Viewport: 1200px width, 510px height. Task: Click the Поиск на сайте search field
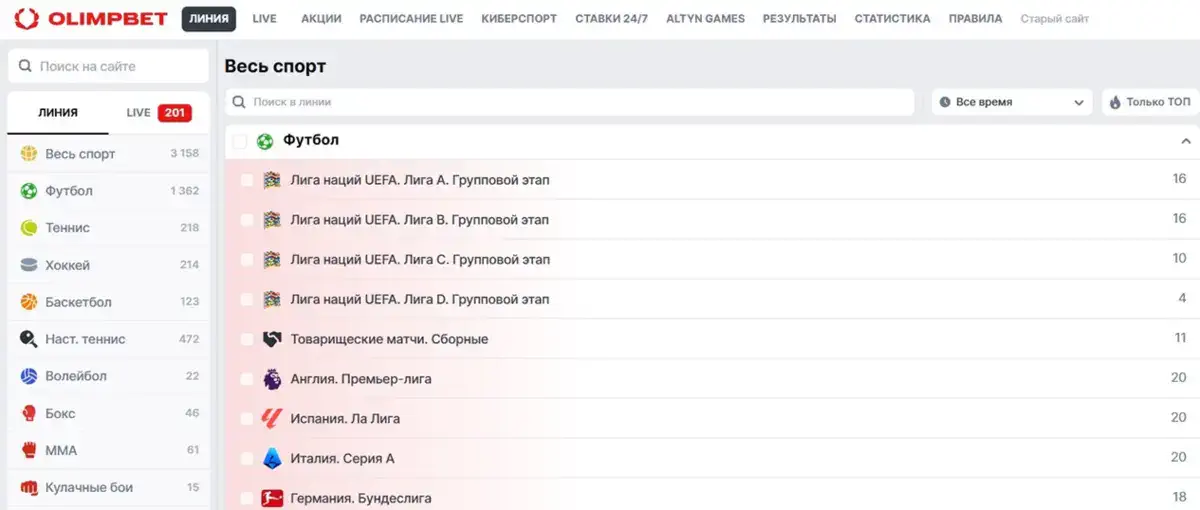[109, 66]
